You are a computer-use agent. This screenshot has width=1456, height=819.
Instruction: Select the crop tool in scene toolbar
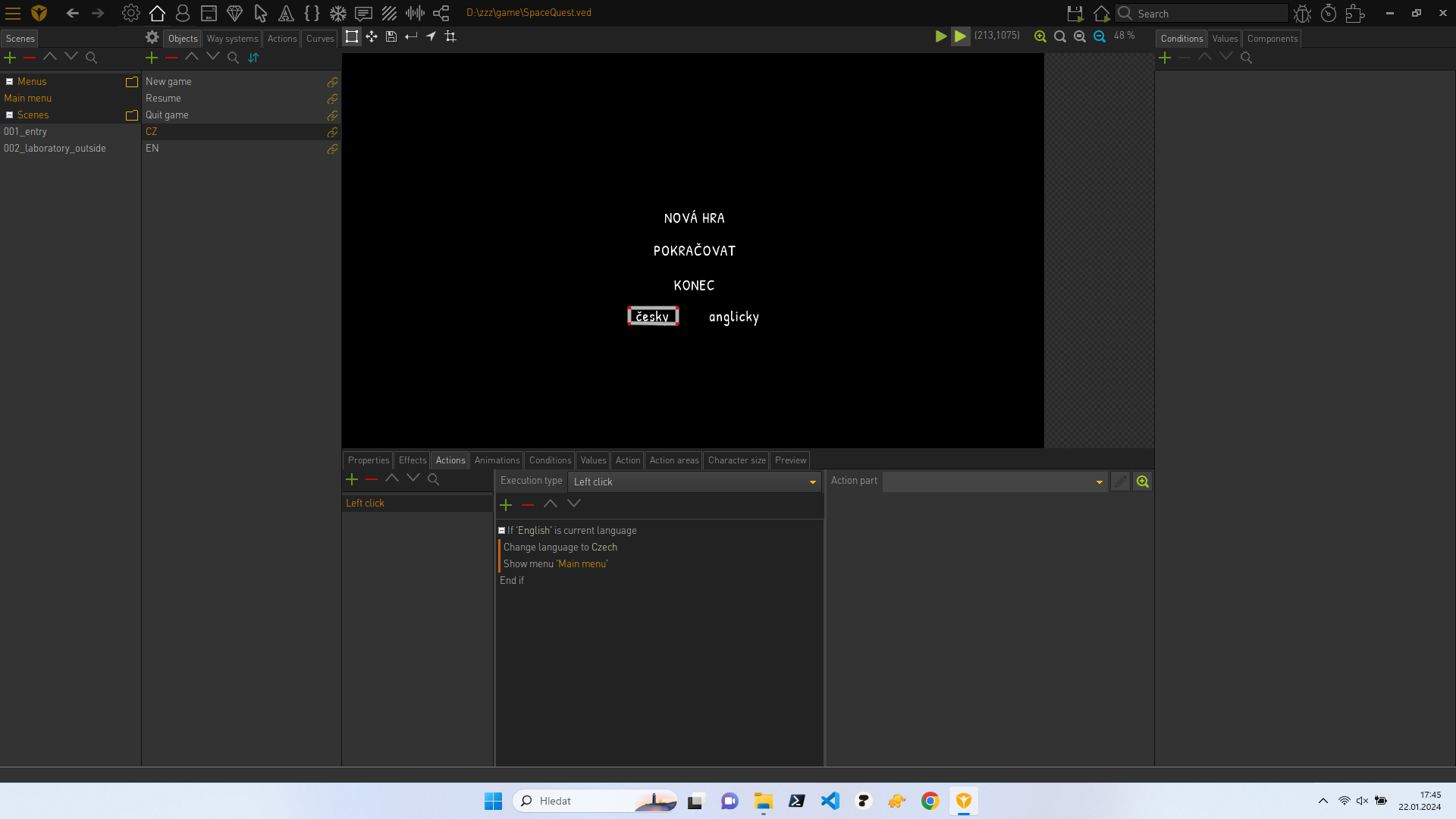click(x=450, y=36)
